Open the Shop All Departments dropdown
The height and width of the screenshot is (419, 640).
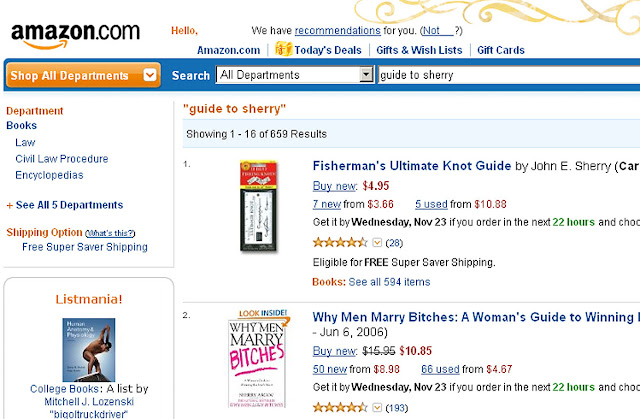(x=83, y=75)
